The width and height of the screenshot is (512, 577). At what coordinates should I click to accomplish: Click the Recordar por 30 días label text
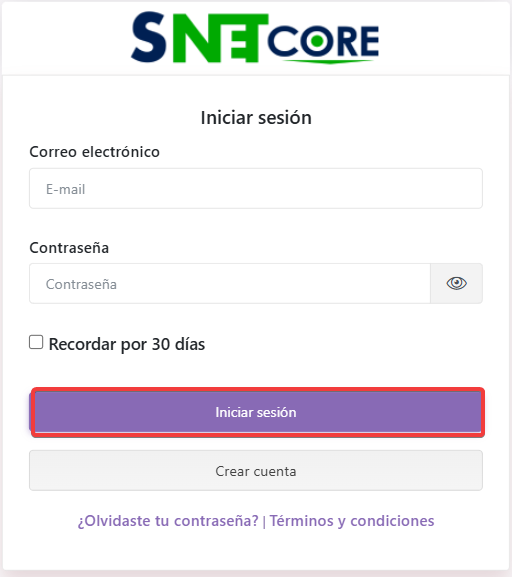tap(127, 344)
